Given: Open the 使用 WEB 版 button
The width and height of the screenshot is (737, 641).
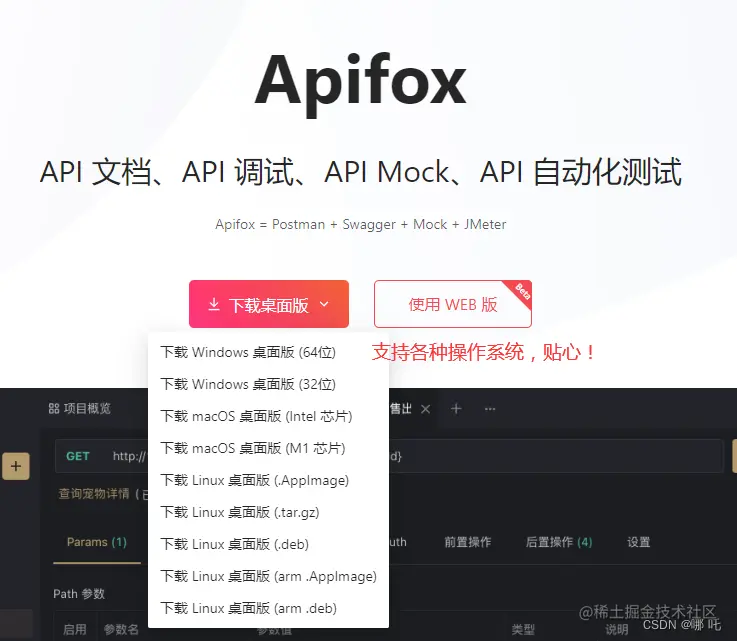Looking at the screenshot, I should [453, 304].
